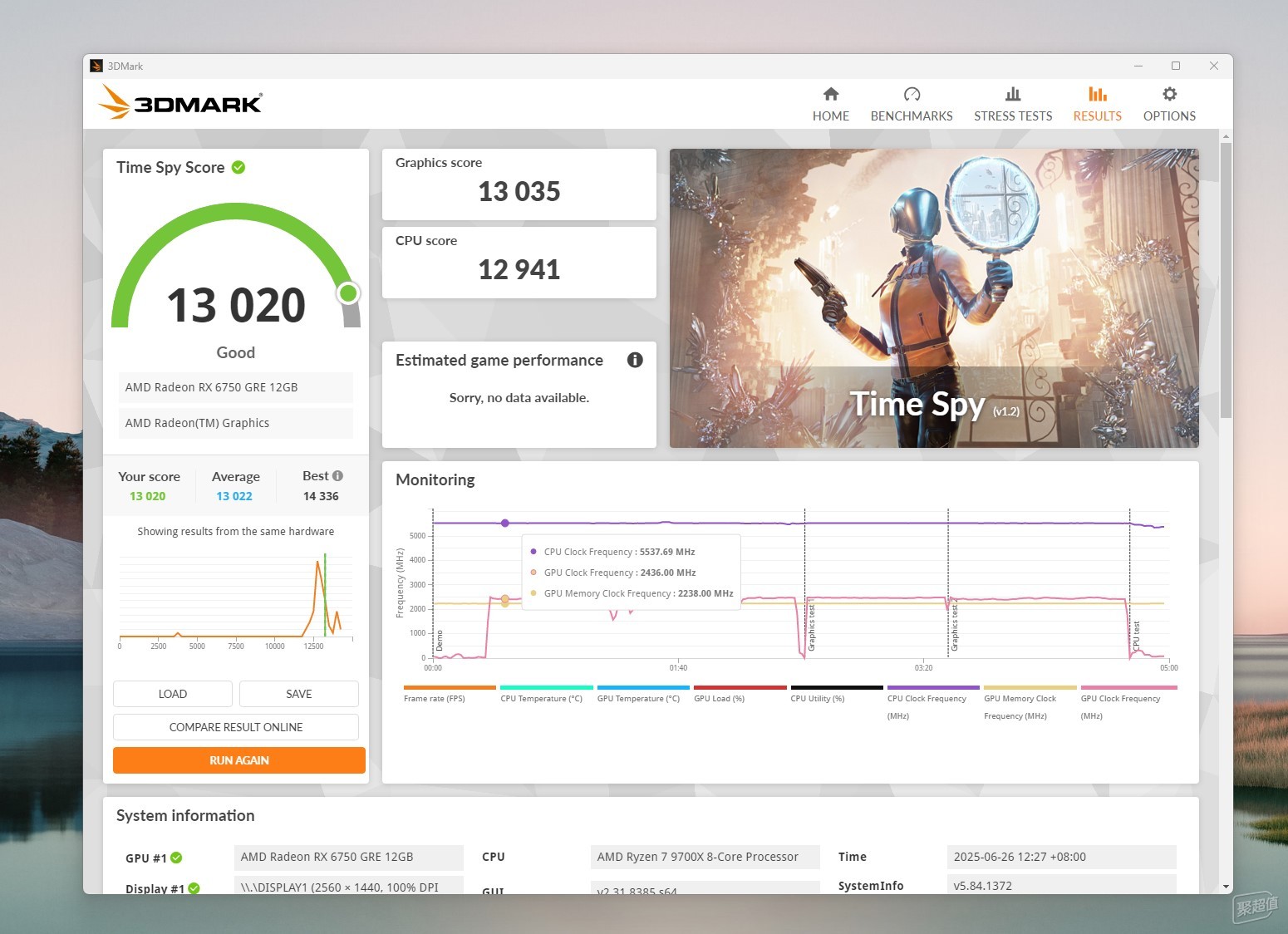The width and height of the screenshot is (1288, 934).
Task: Open the BENCHMARKS tab
Action: pos(912,105)
